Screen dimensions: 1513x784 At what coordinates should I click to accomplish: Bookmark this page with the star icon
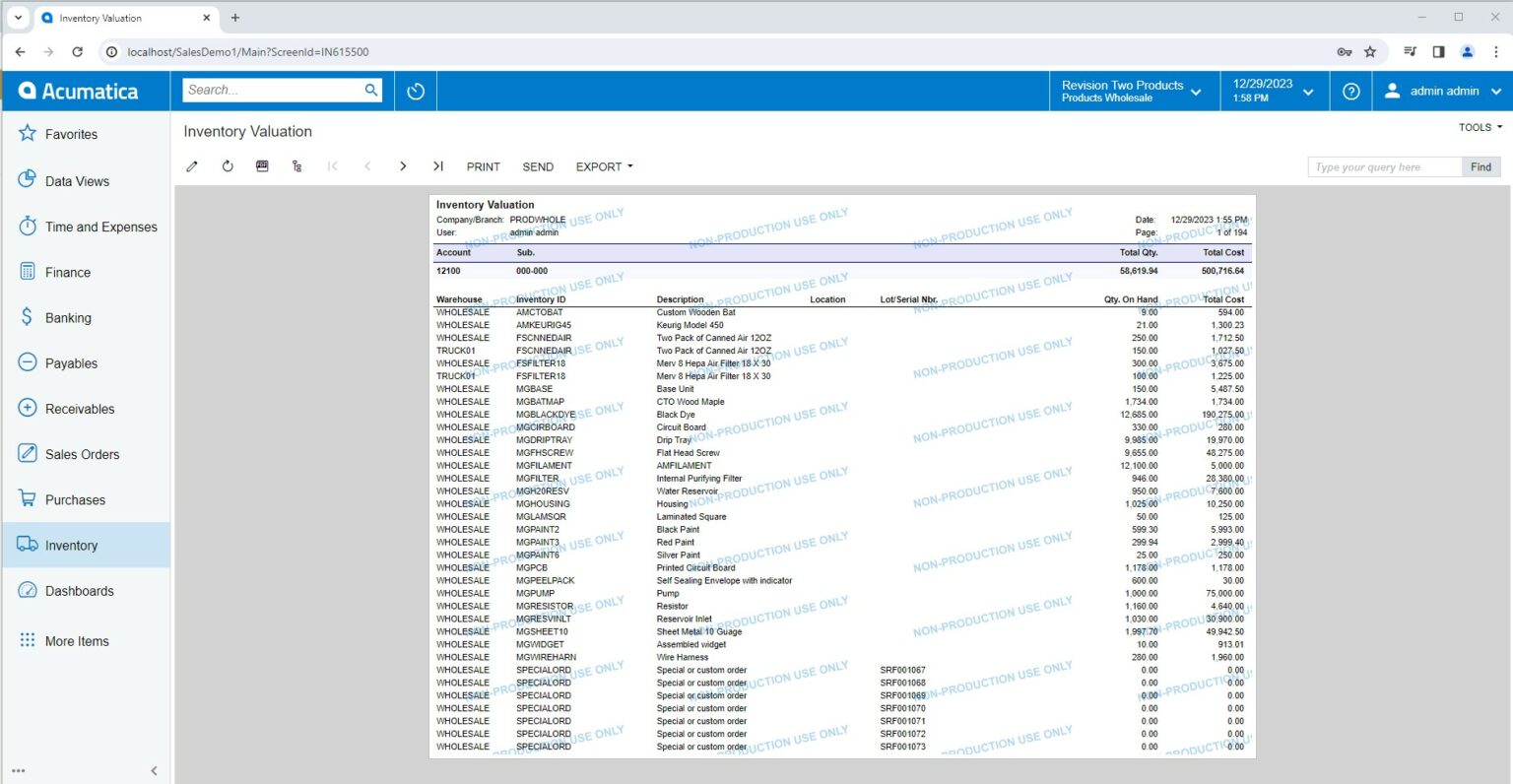[1370, 52]
